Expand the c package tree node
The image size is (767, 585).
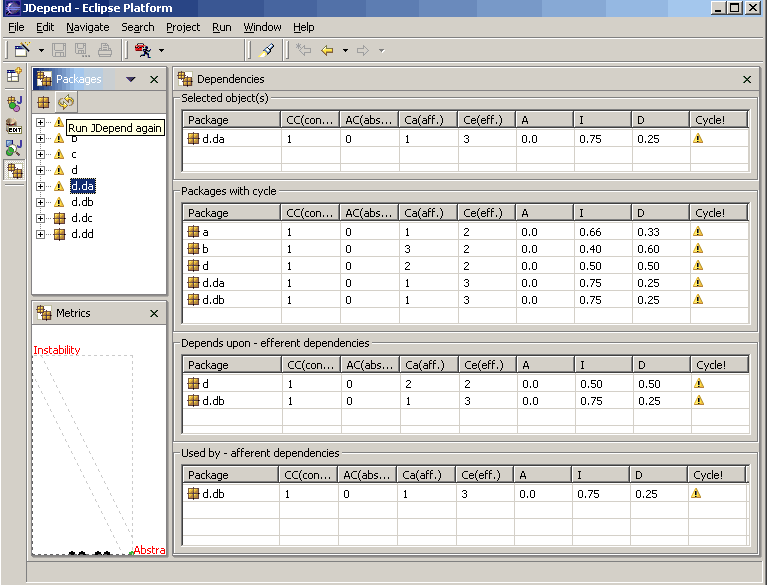[41, 155]
